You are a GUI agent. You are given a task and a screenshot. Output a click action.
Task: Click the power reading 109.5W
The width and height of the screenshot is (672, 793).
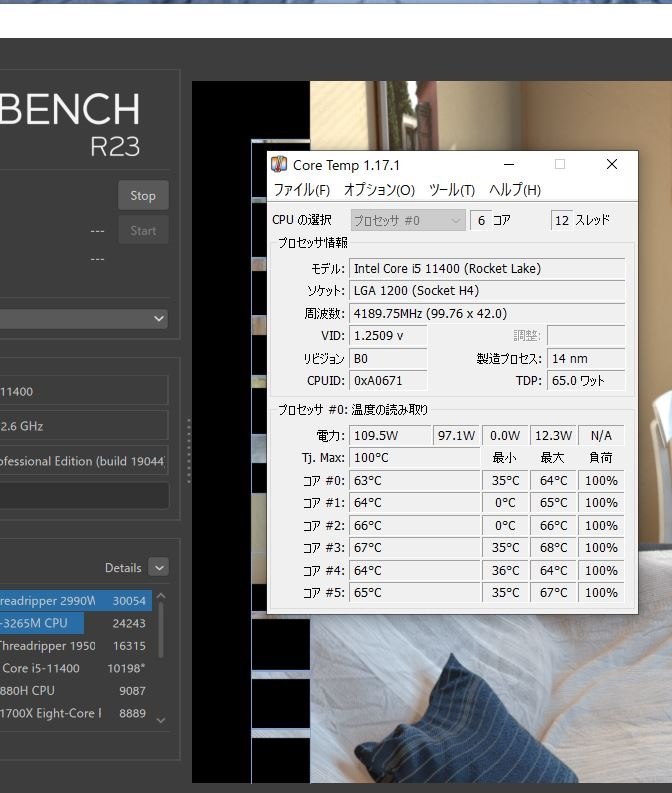[389, 435]
